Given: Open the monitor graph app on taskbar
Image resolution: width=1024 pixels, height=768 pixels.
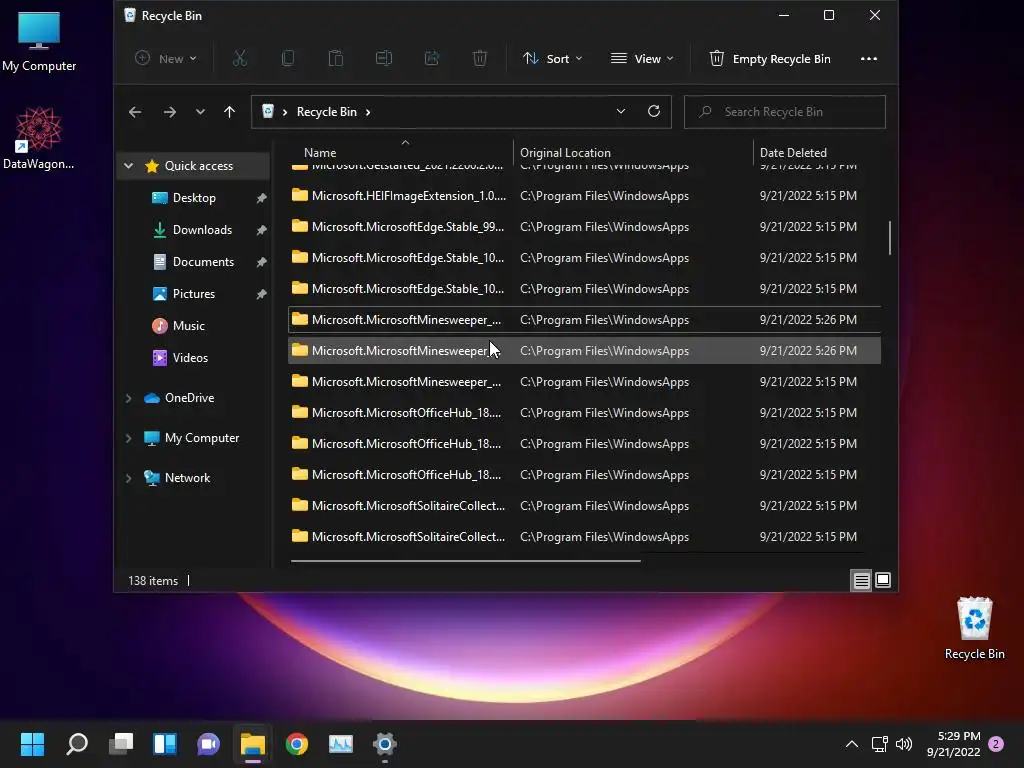Looking at the screenshot, I should (x=341, y=744).
